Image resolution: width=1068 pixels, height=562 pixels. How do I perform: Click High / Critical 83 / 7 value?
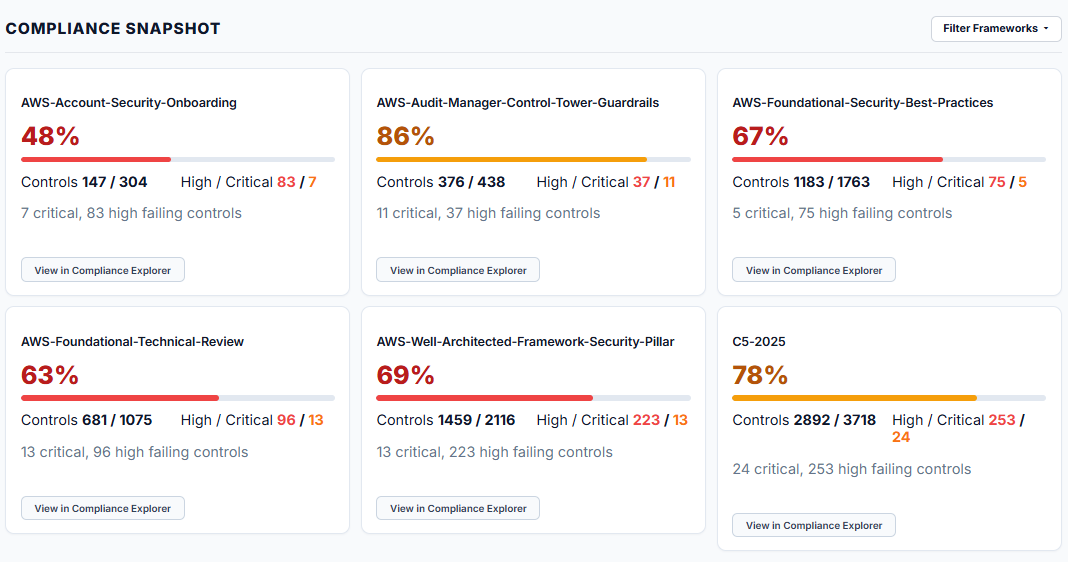coord(249,182)
